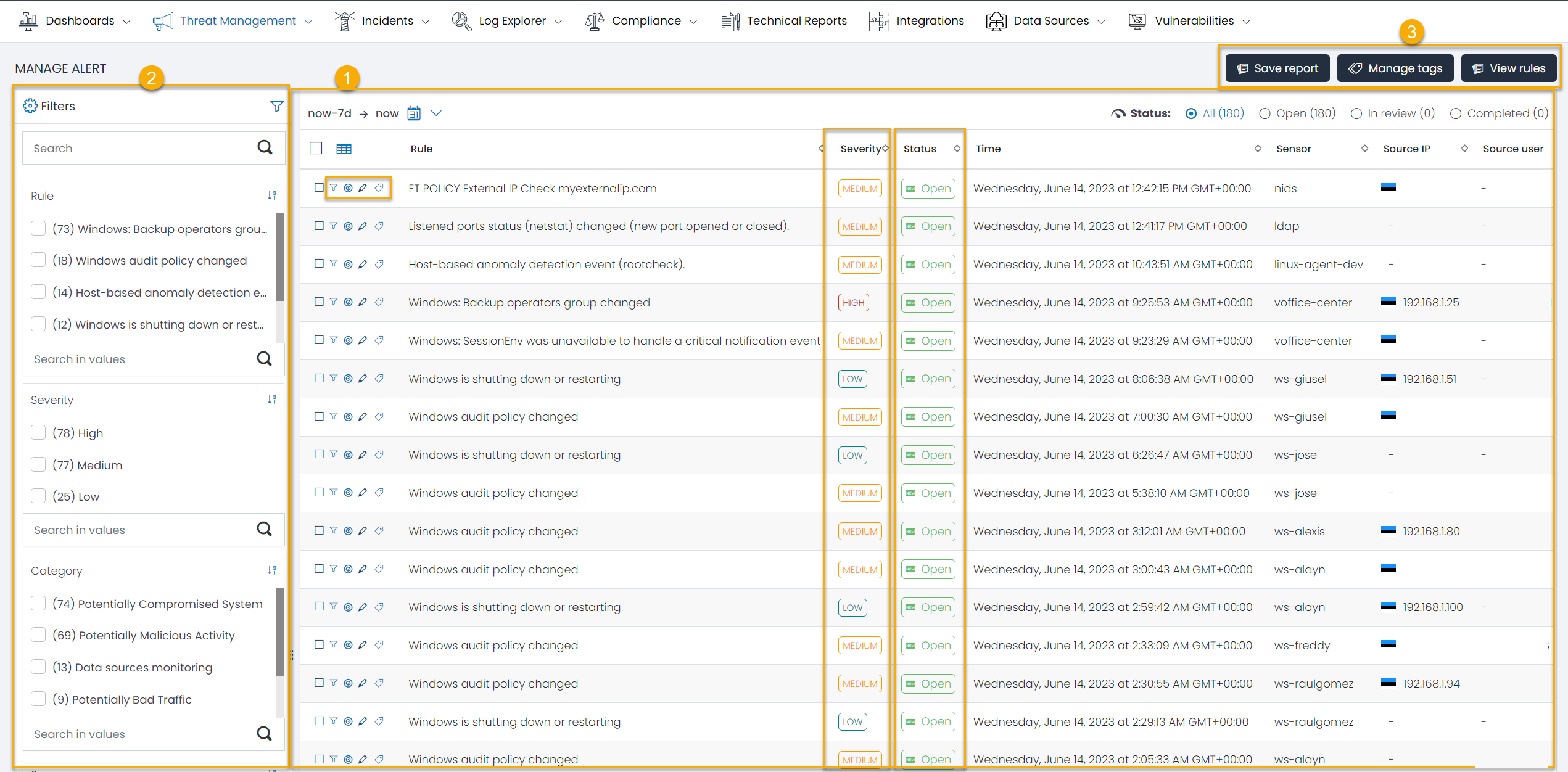
Task: Expand the time range chevron dropdown
Action: tap(436, 113)
